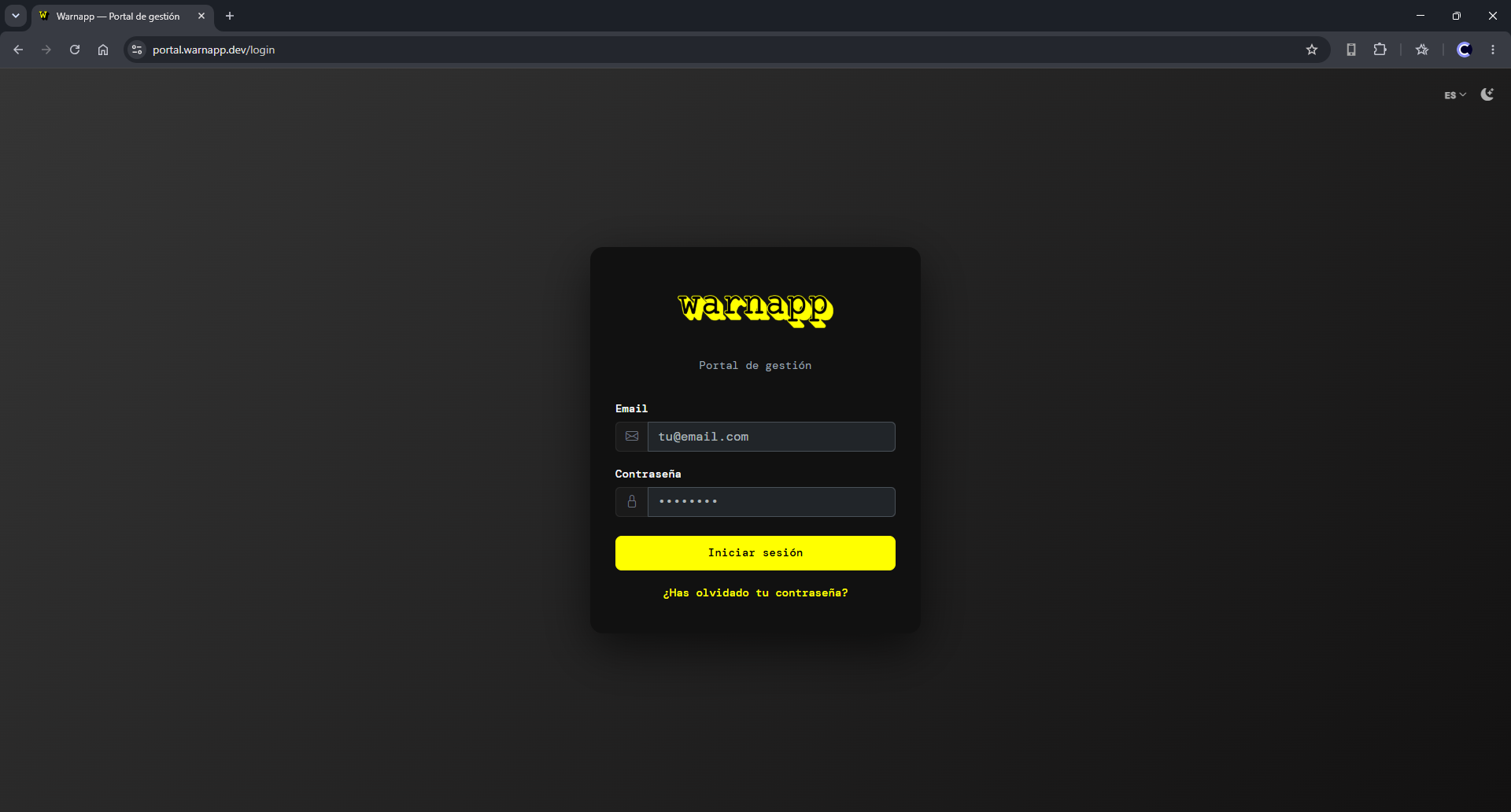Click the Portal de gestión subtitle text
Image resolution: width=1511 pixels, height=812 pixels.
pyautogui.click(x=755, y=365)
